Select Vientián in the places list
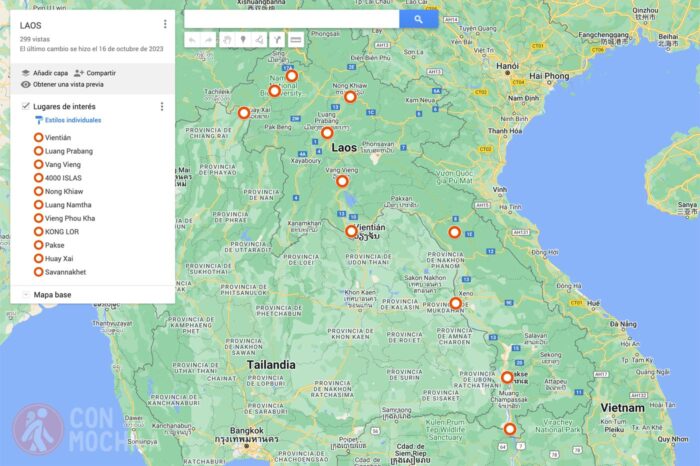700x466 pixels. point(58,137)
